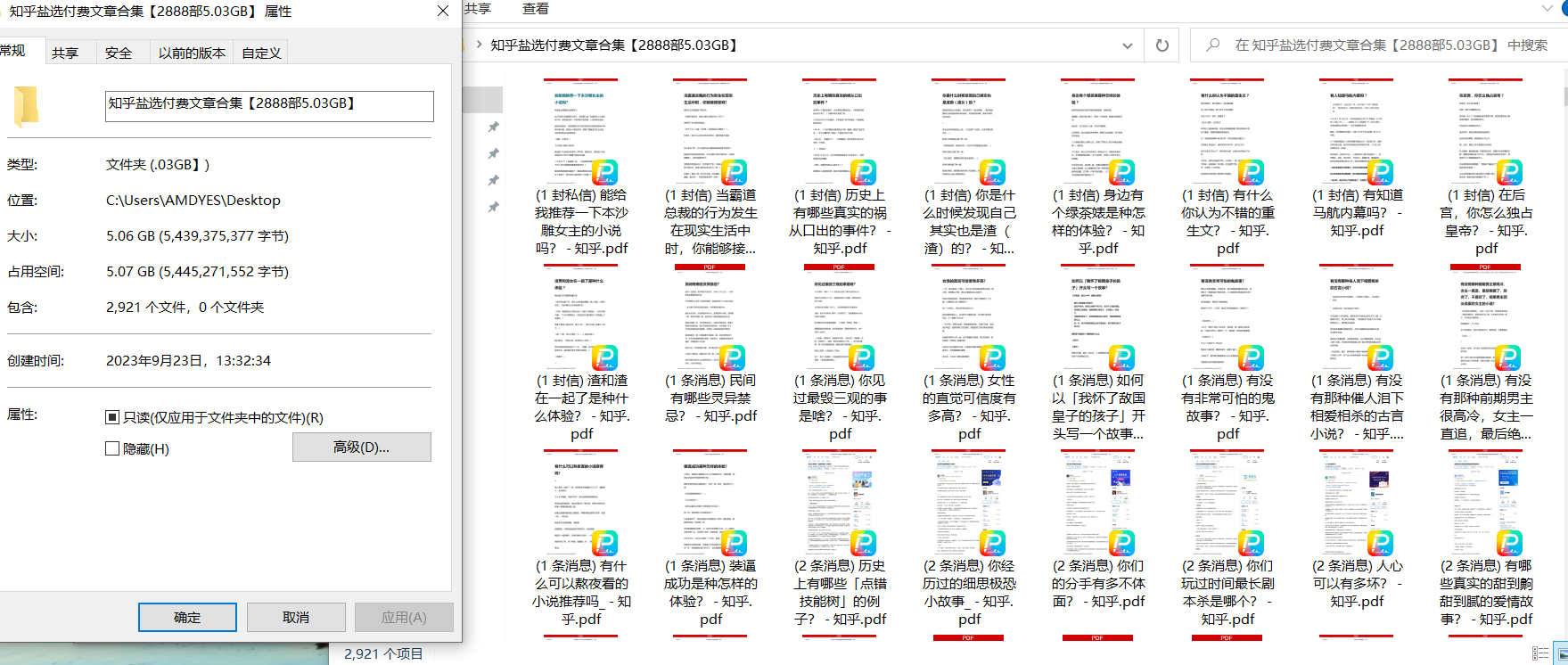Select PDF 我怀了敌国皇子的孩子
The height and width of the screenshot is (665, 1568).
tap(1098, 353)
